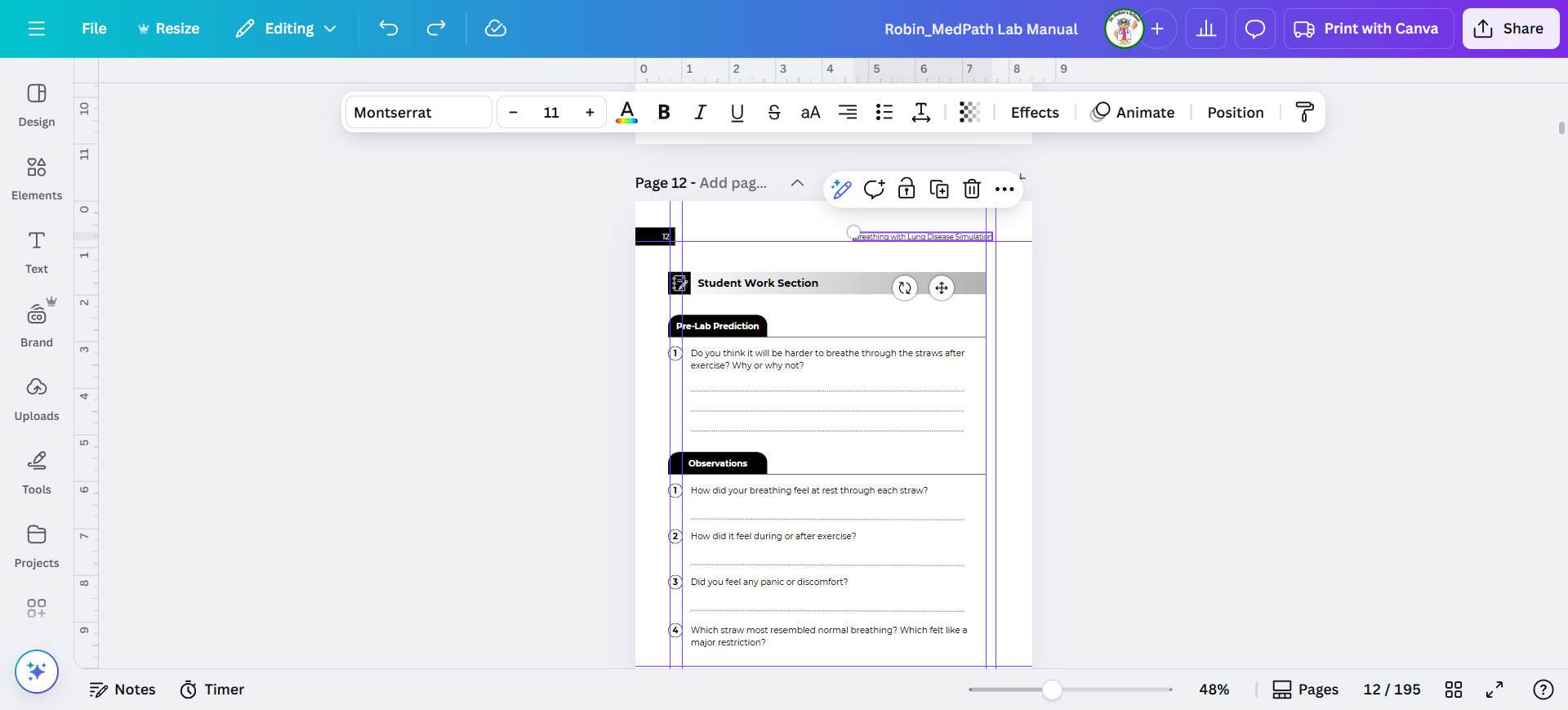The height and width of the screenshot is (710, 1568).
Task: Expand the Editing mode dropdown
Action: 287,29
